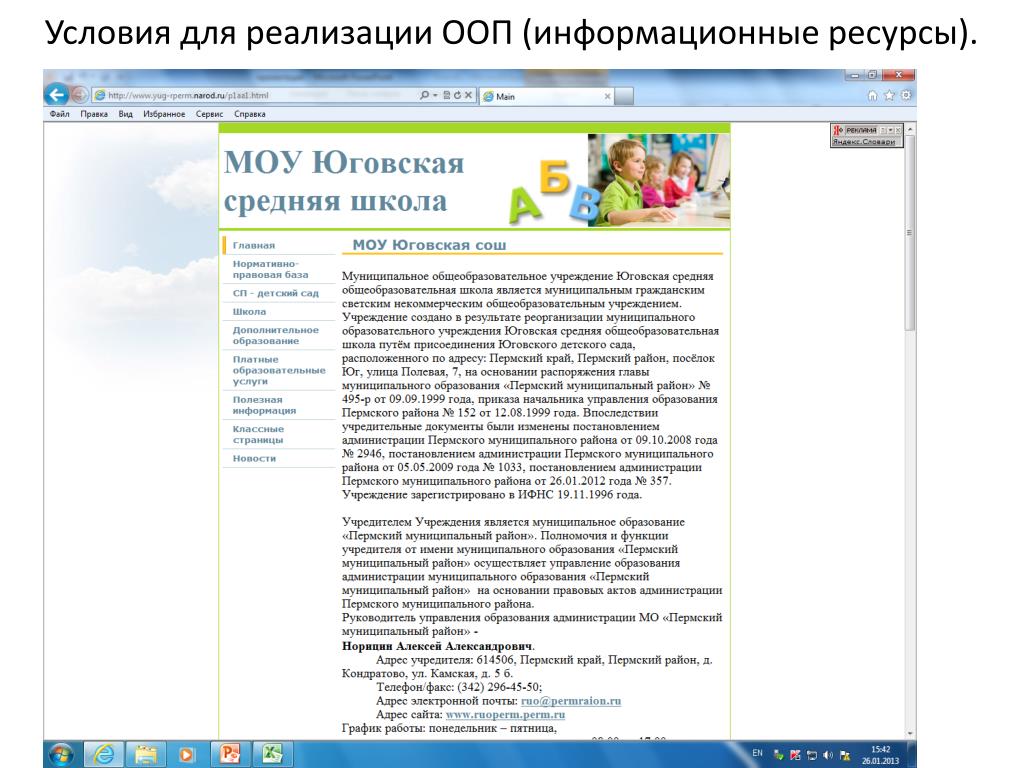Open a new blank tab

[x=624, y=96]
